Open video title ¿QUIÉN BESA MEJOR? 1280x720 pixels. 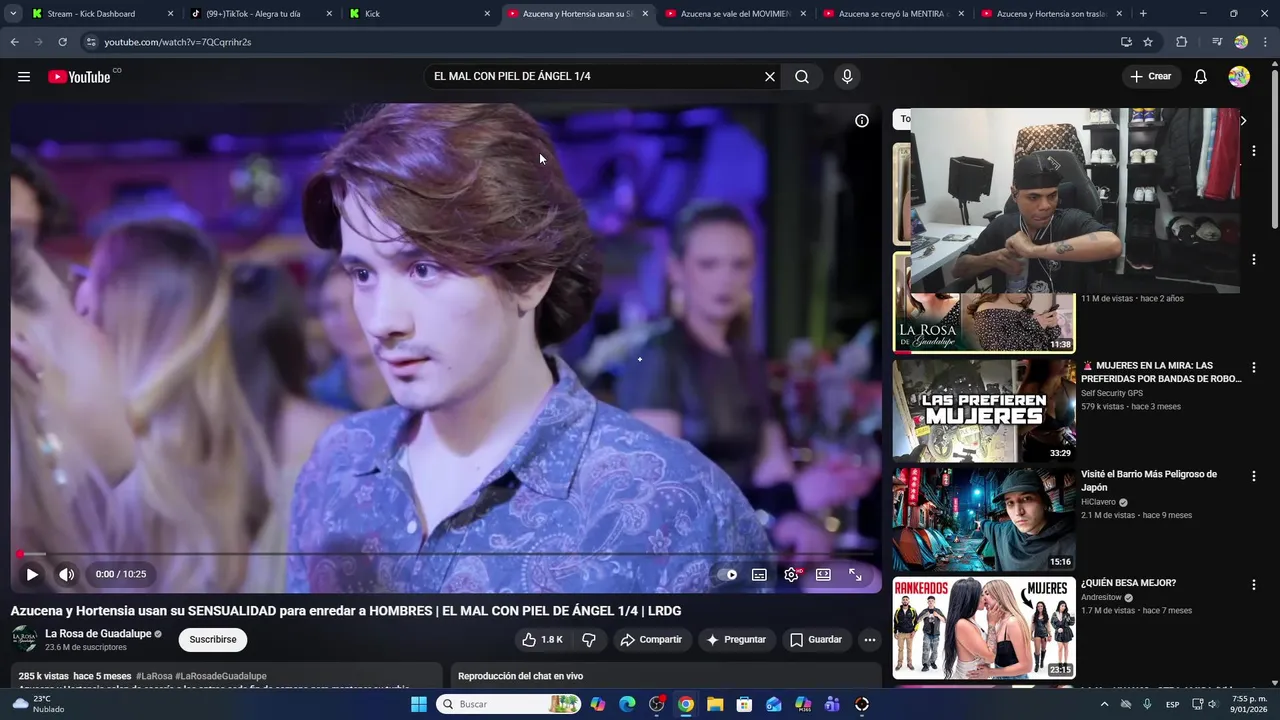[1128, 583]
